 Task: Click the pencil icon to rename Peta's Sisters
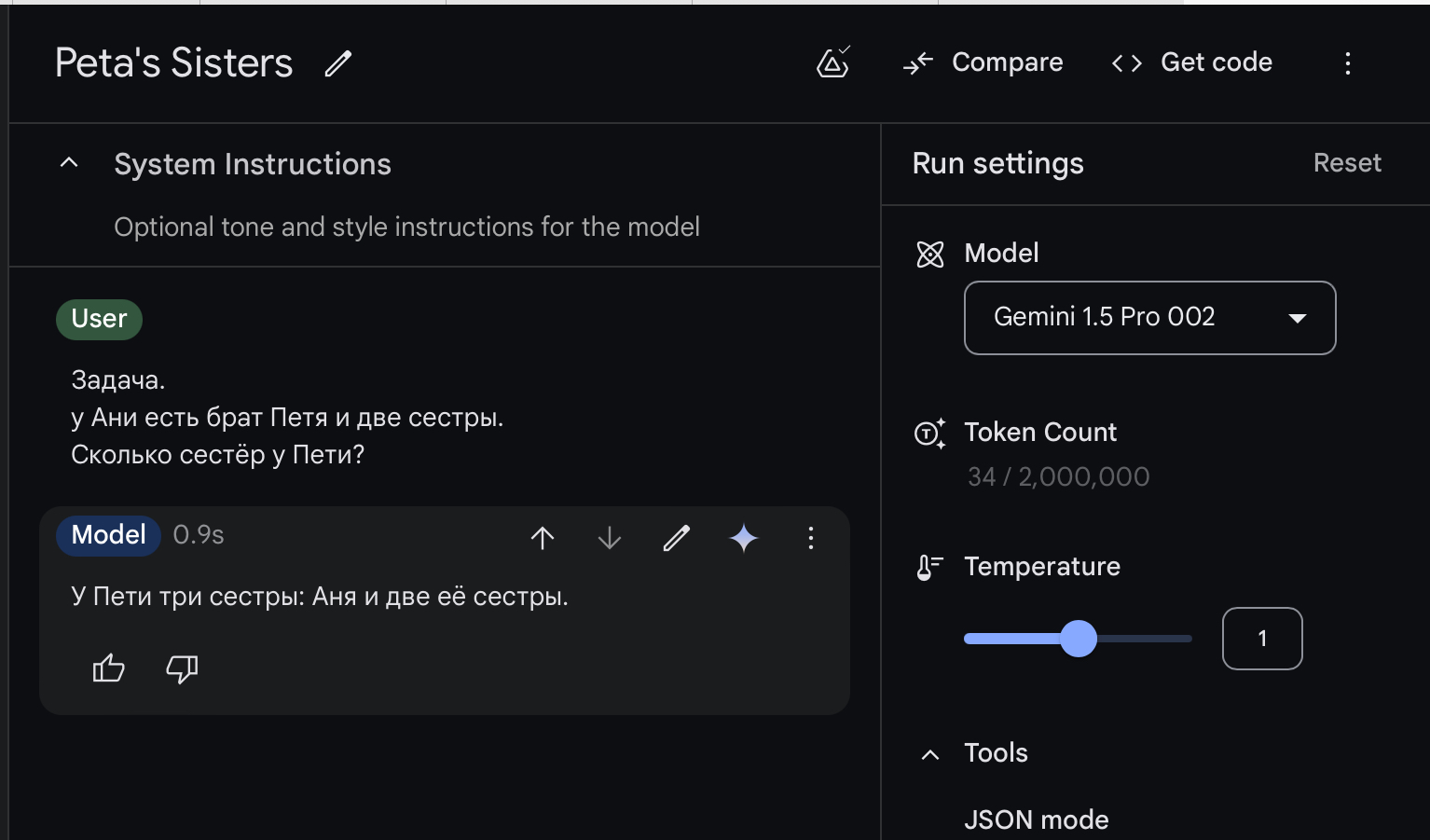pos(337,63)
